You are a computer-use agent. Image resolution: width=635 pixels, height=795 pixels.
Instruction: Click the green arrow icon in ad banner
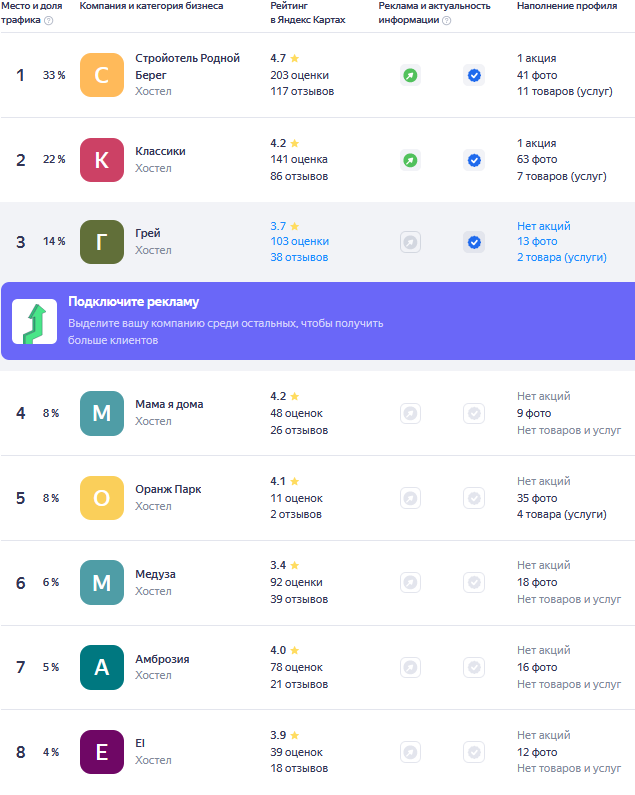(x=34, y=321)
